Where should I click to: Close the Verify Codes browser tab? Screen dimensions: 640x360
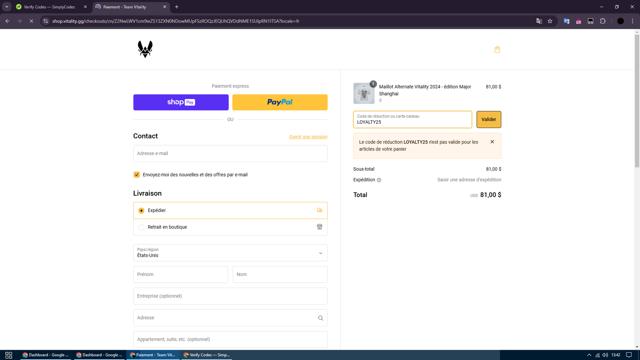(x=85, y=7)
